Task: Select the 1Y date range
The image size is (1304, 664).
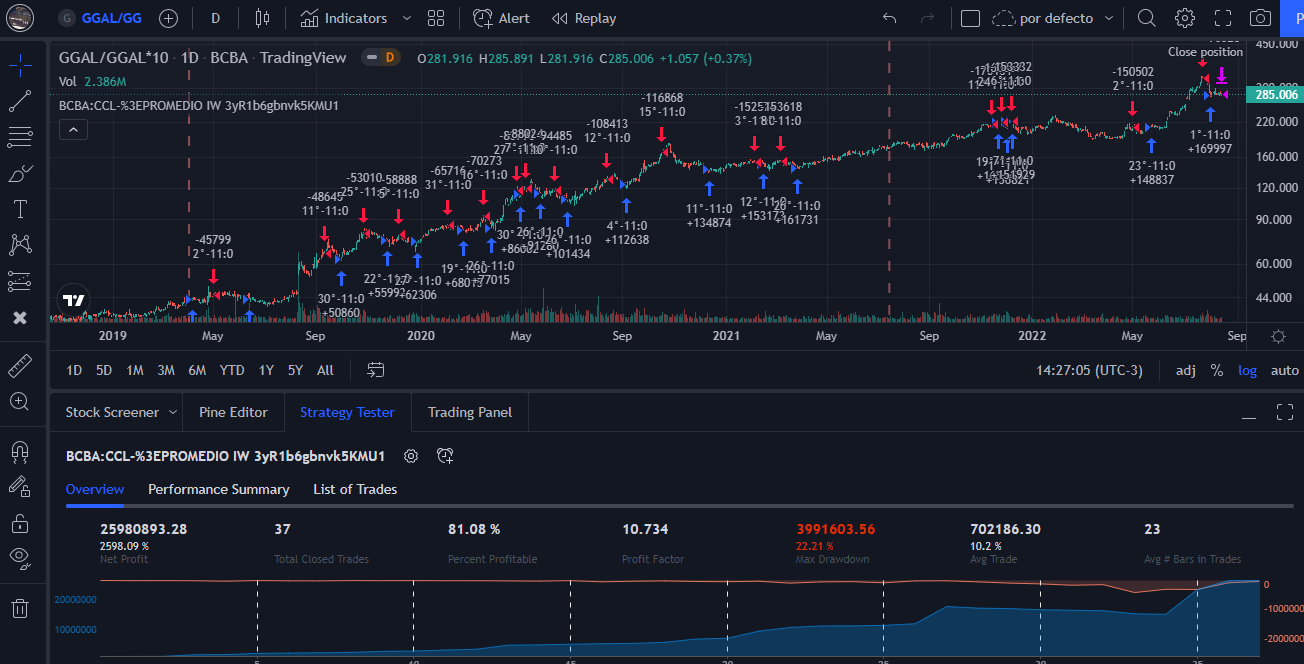Action: pyautogui.click(x=266, y=370)
